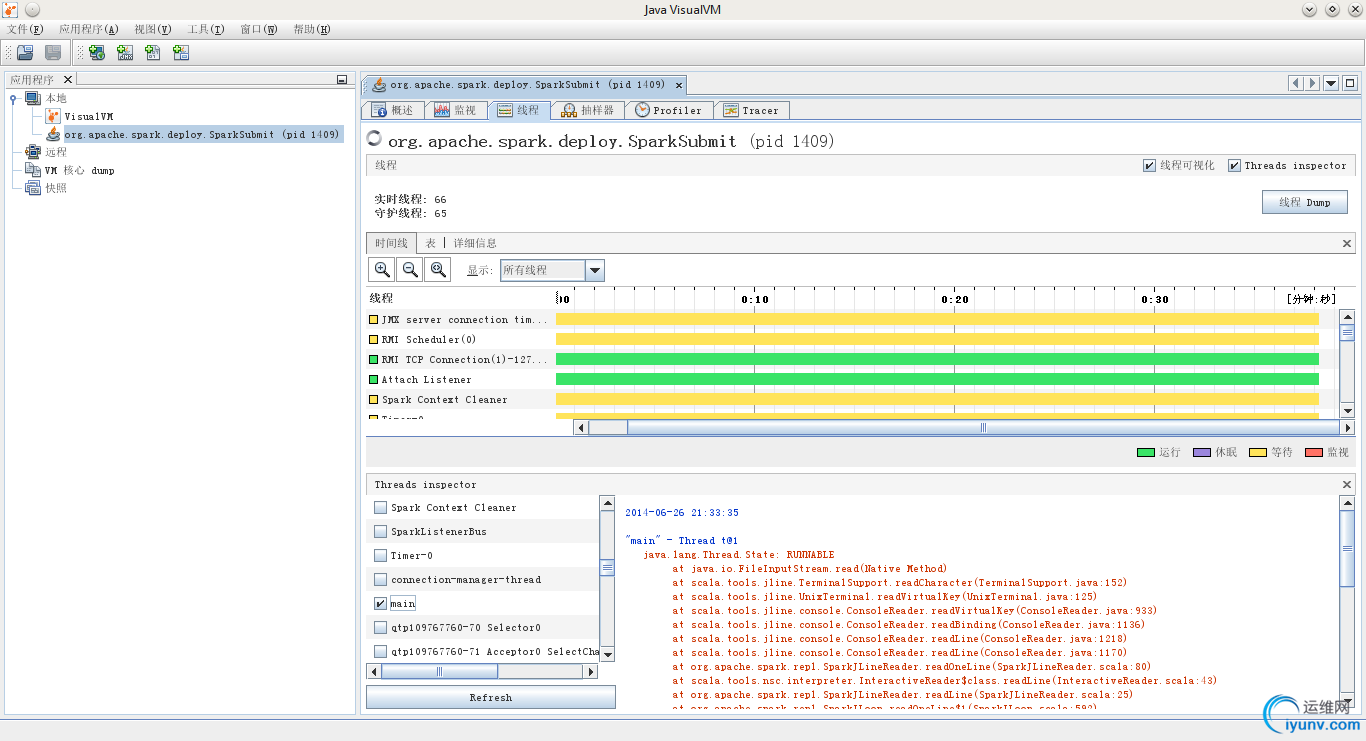Click the green 运行 legend swatch
The image size is (1366, 741).
tap(1146, 453)
